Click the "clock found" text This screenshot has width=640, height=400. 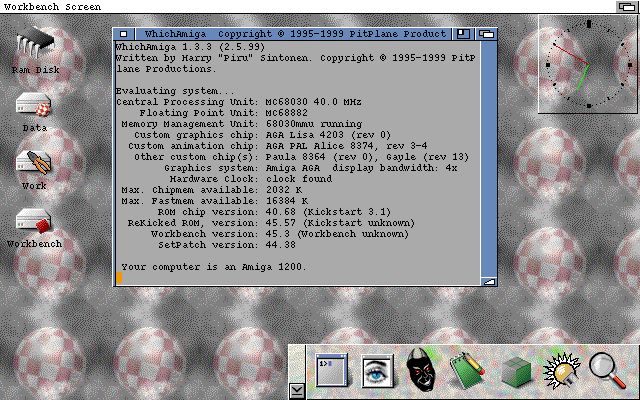(x=299, y=179)
